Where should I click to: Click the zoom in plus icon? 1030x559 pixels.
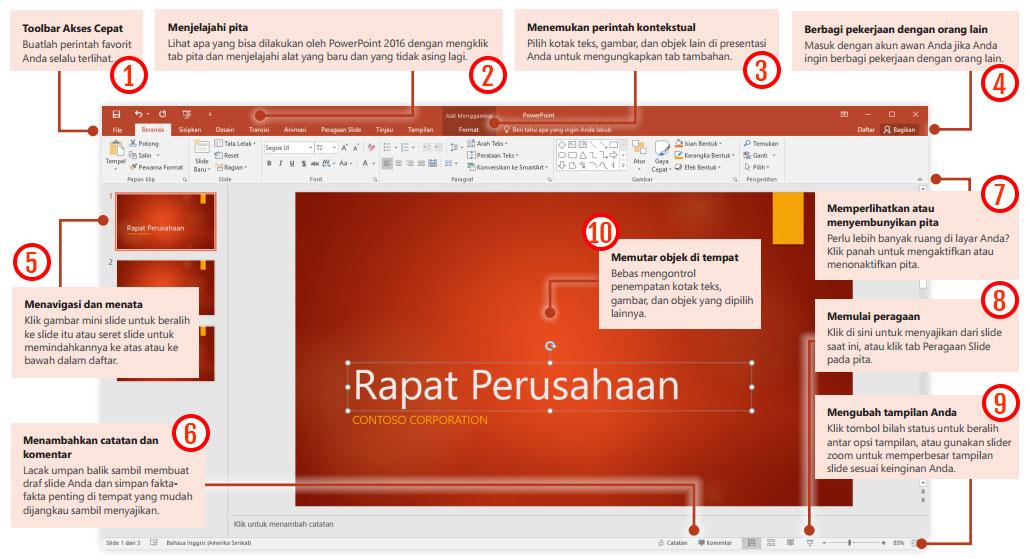coord(884,543)
